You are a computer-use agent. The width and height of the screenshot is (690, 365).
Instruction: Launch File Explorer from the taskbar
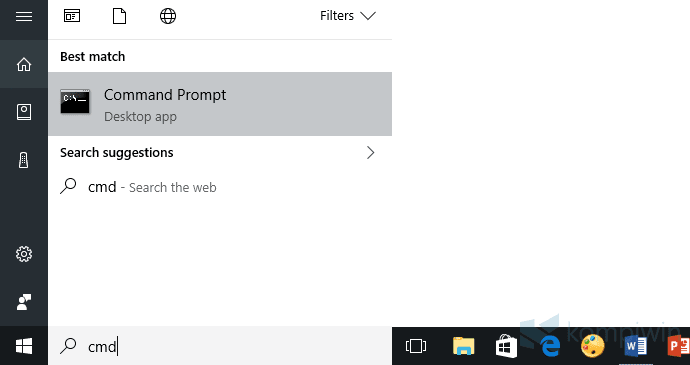click(463, 346)
